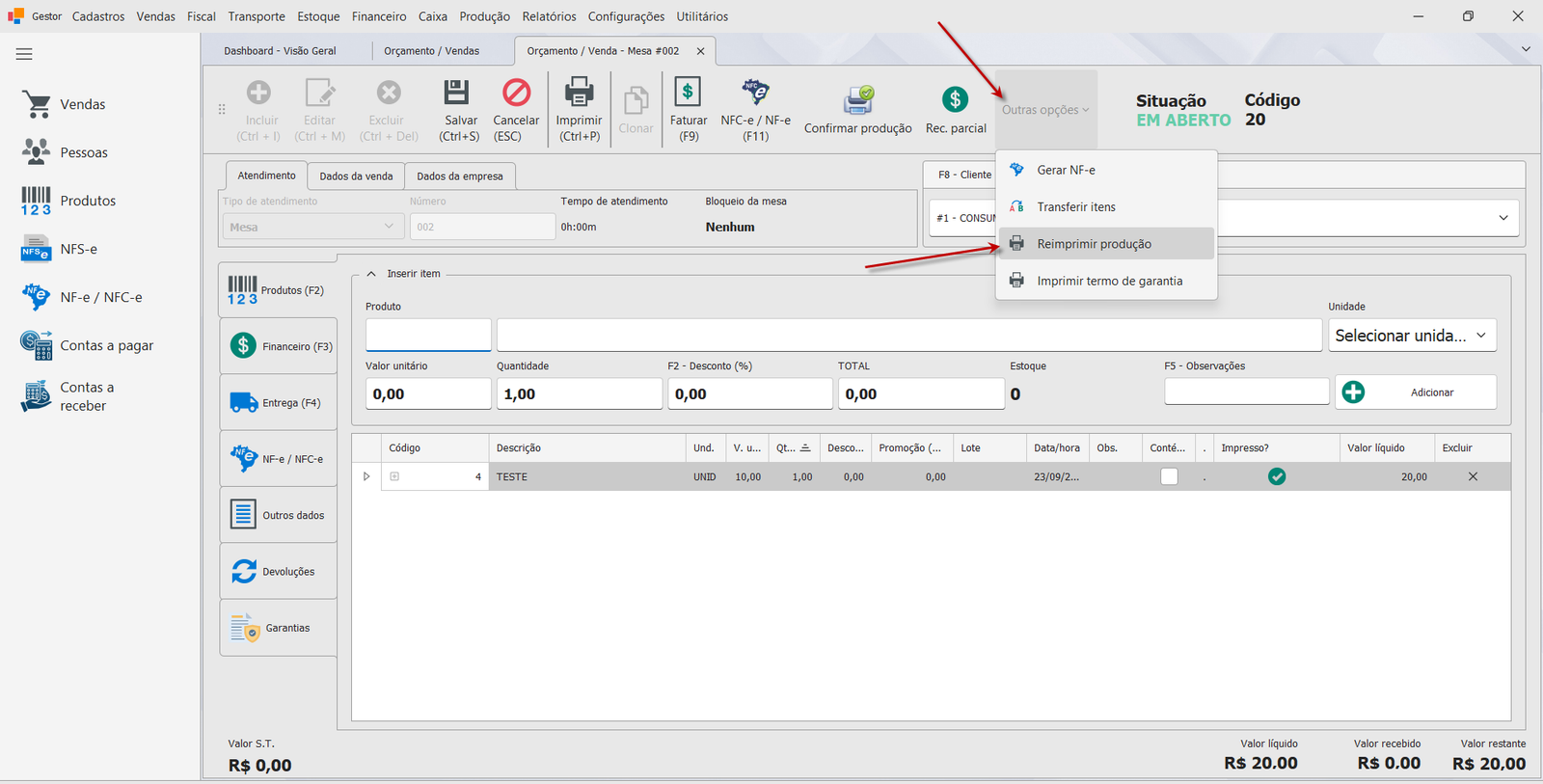Expand the Selecionar unidade dropdown

click(1412, 336)
